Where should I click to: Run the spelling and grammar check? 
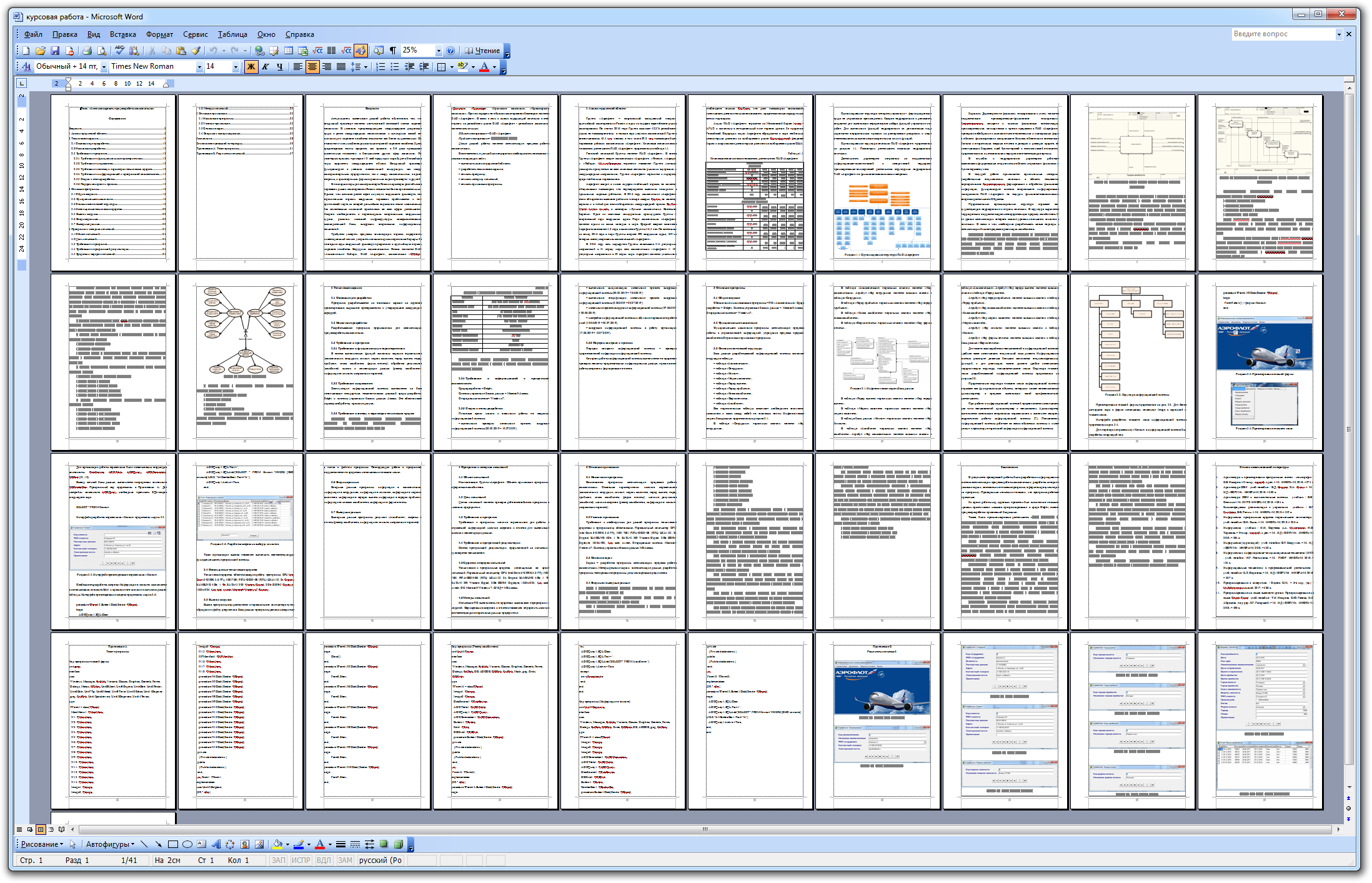pos(119,51)
